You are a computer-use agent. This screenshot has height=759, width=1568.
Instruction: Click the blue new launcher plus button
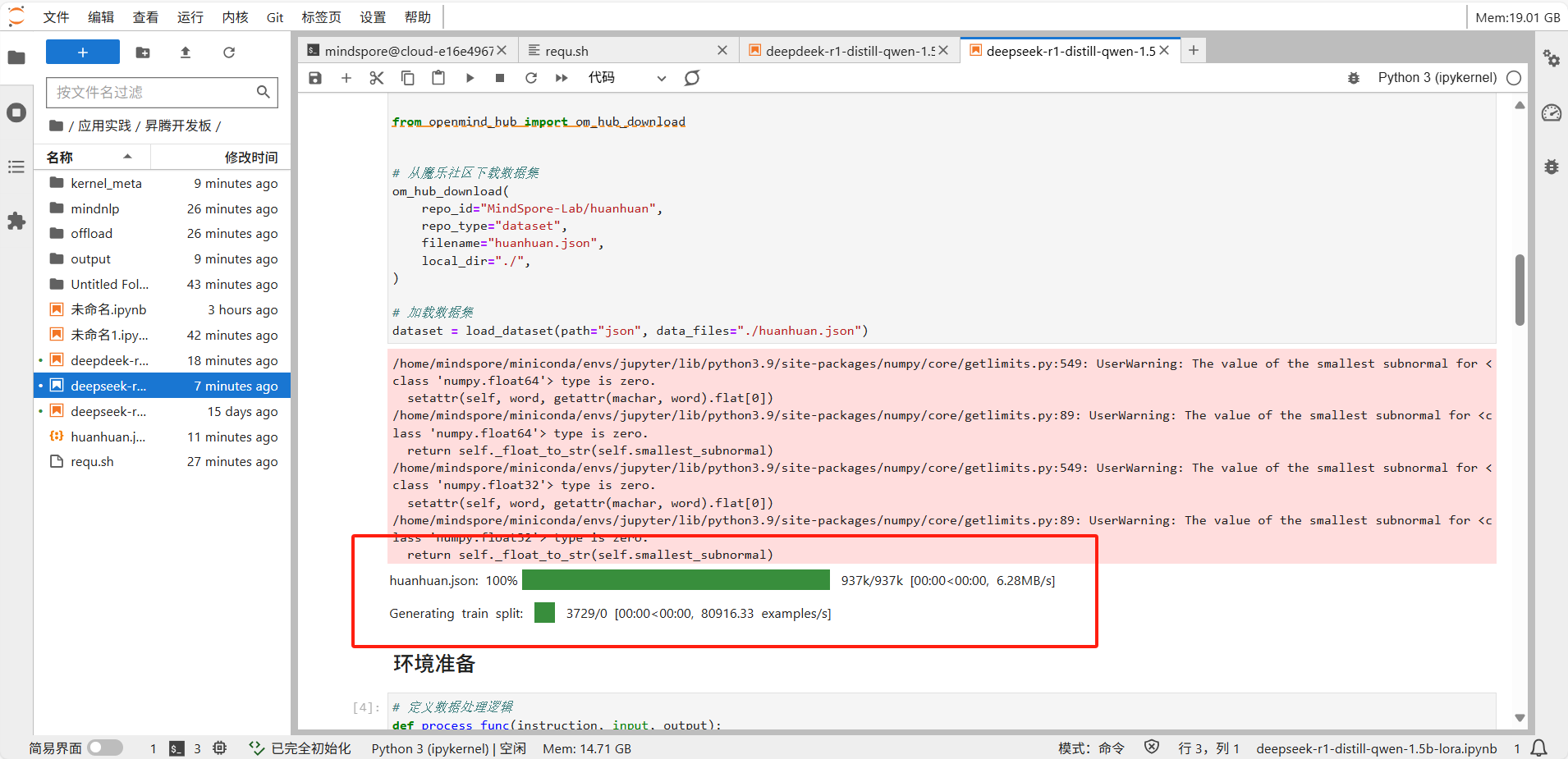tap(83, 53)
